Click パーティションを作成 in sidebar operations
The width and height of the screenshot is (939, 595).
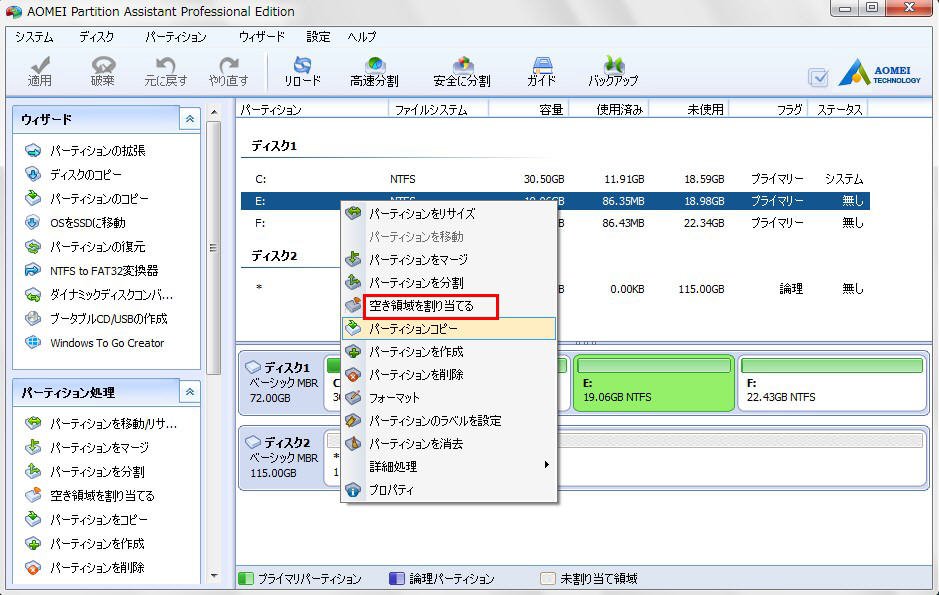[x=97, y=544]
